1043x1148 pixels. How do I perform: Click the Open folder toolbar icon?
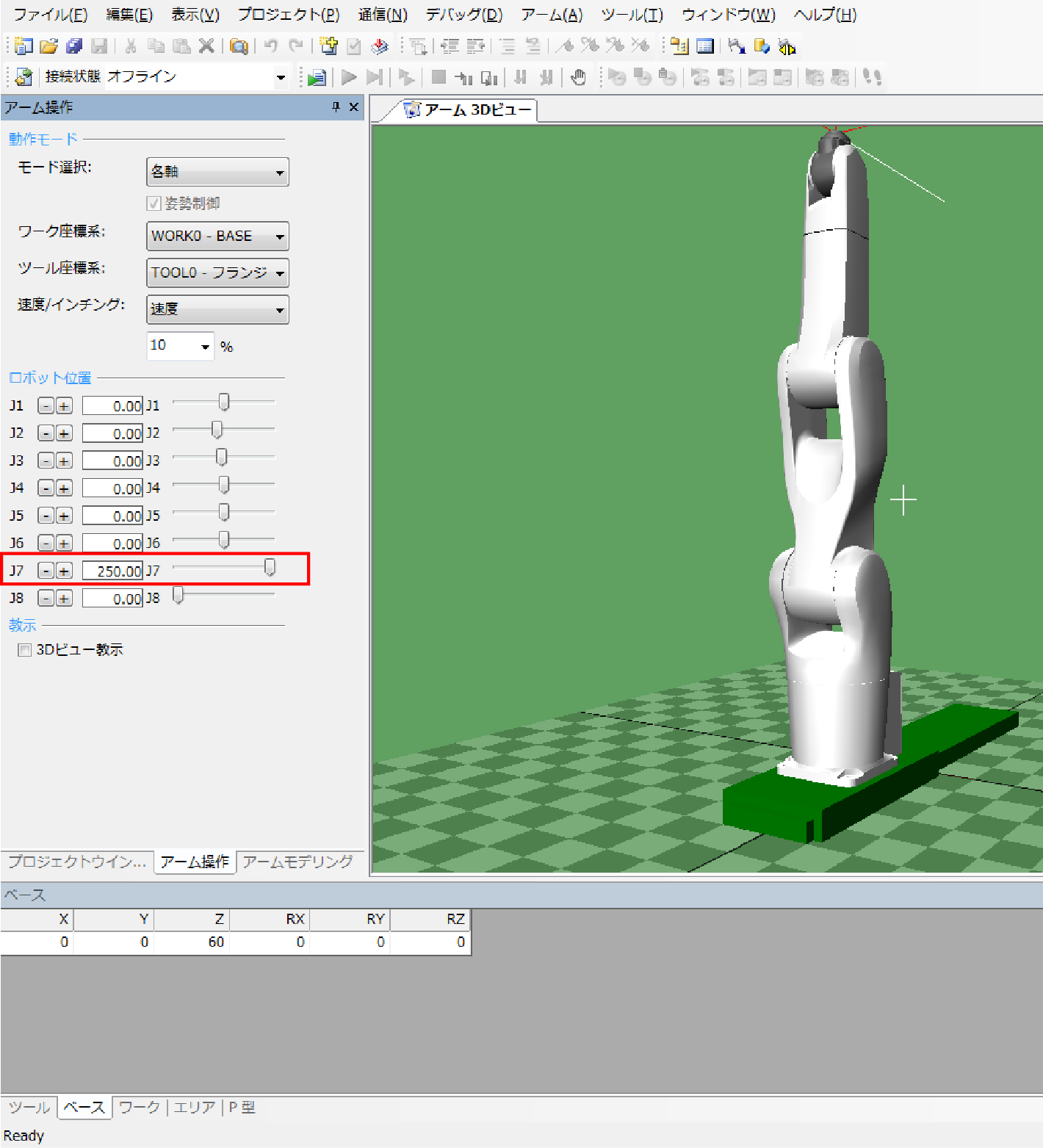point(48,46)
